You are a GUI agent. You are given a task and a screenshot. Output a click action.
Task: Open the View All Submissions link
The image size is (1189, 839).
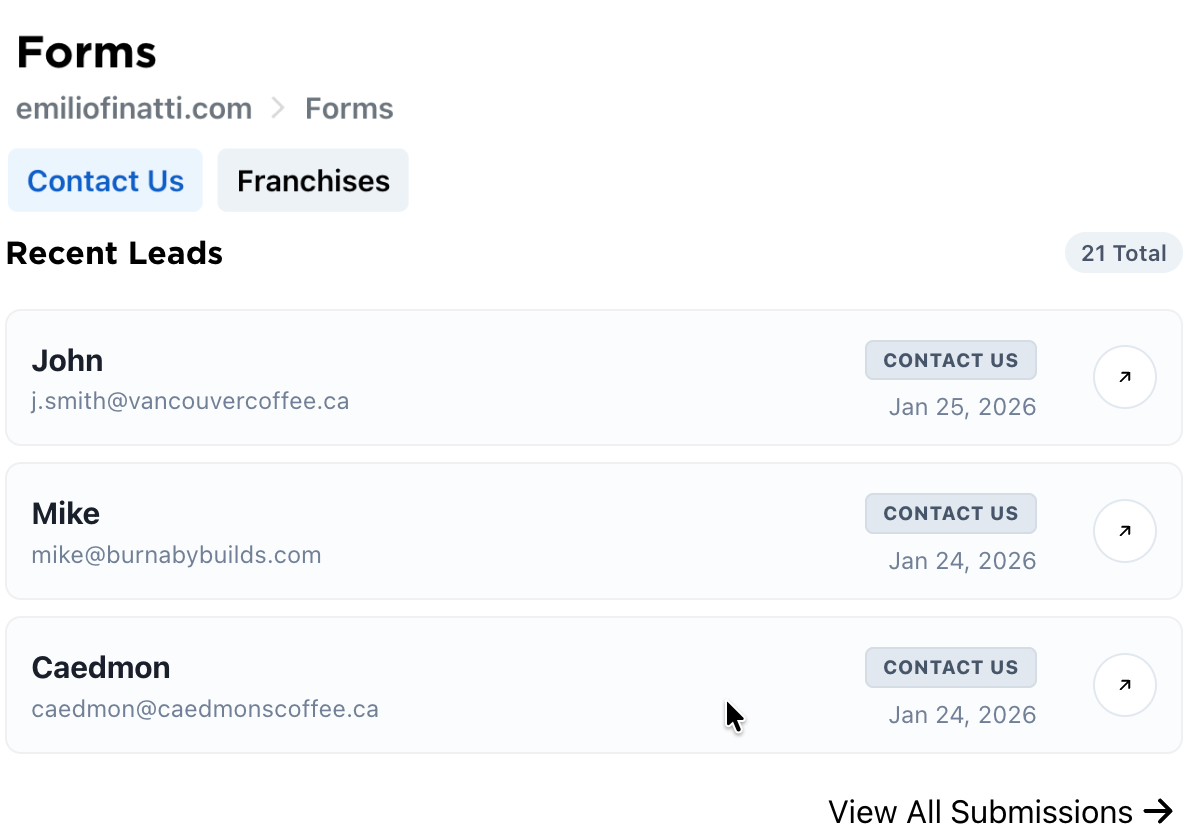[980, 811]
